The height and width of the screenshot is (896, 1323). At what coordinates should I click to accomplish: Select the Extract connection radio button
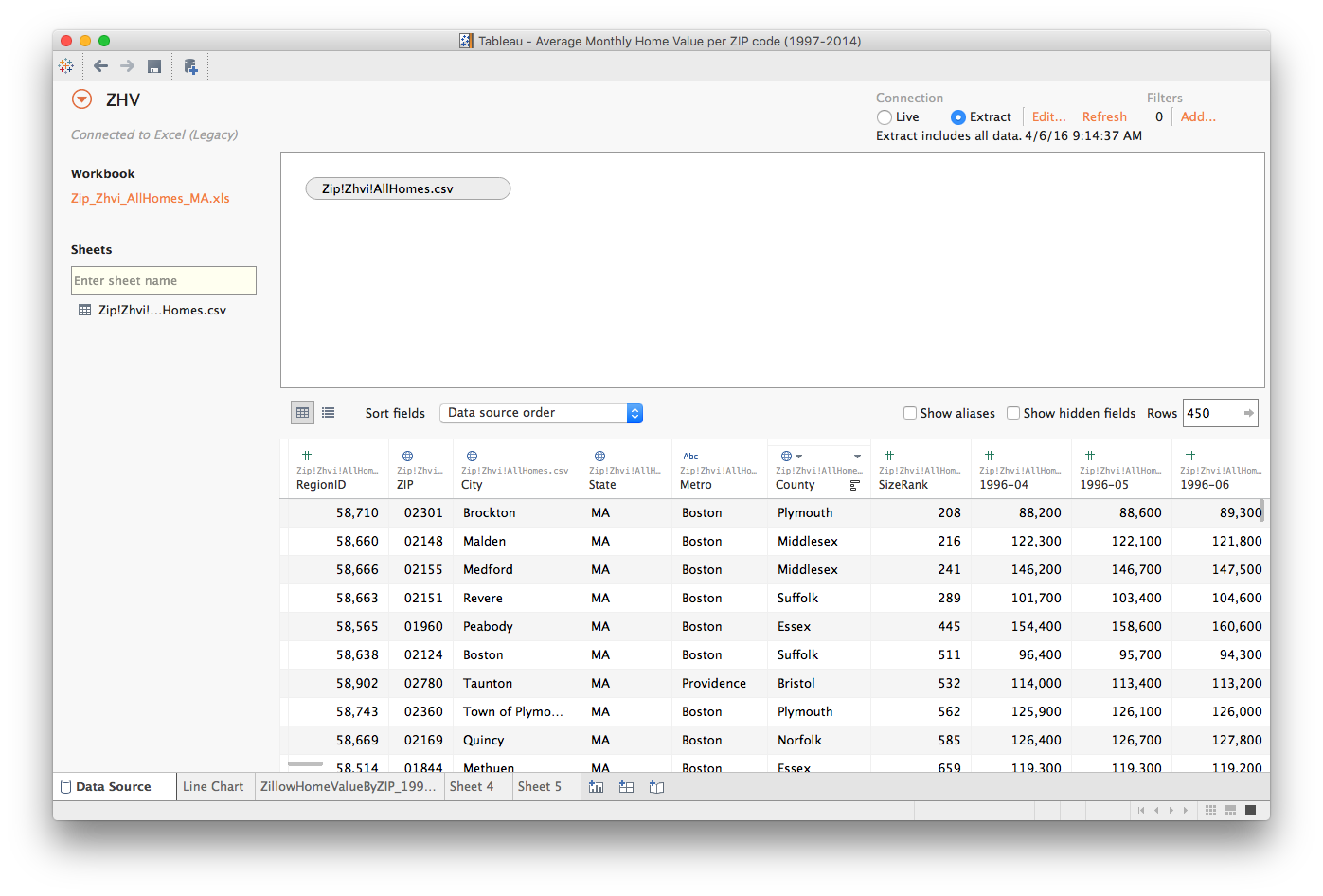point(958,117)
